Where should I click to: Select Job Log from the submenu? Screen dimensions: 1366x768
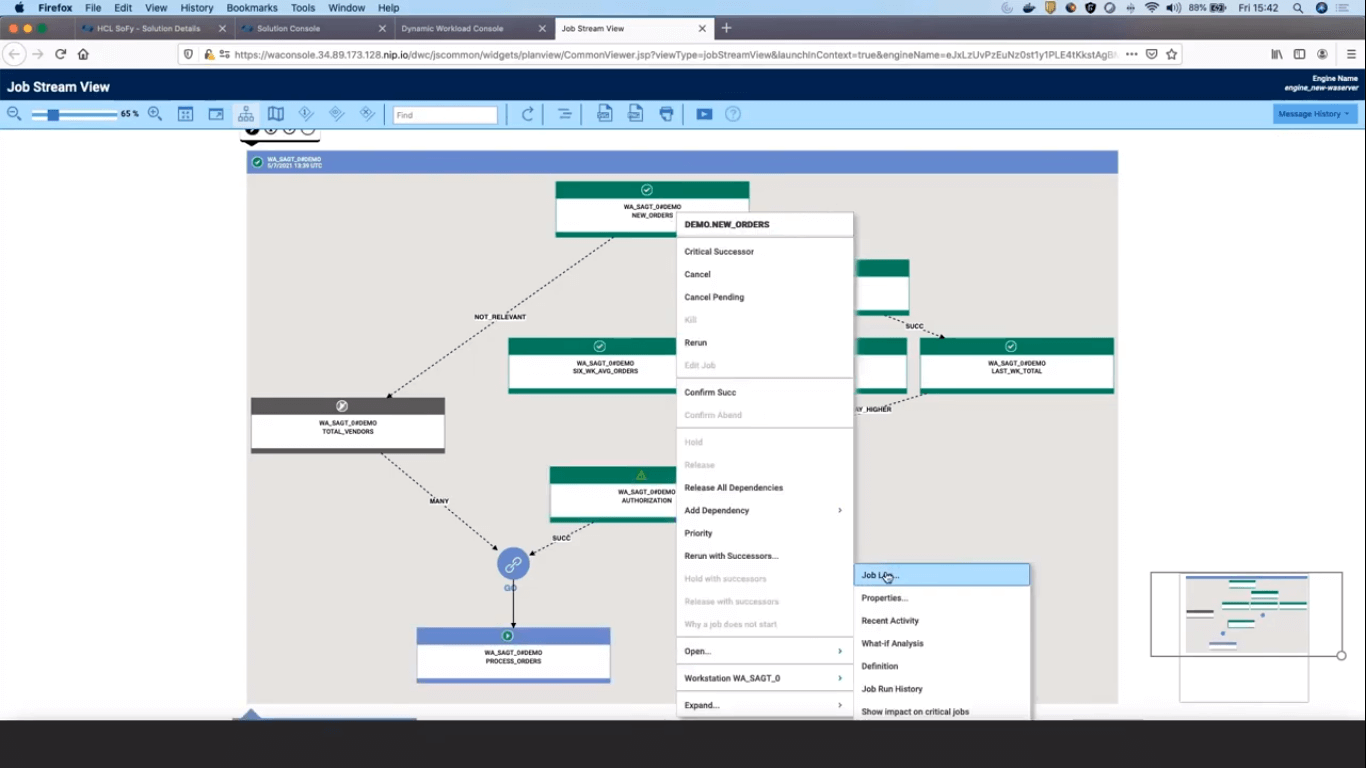(x=940, y=575)
